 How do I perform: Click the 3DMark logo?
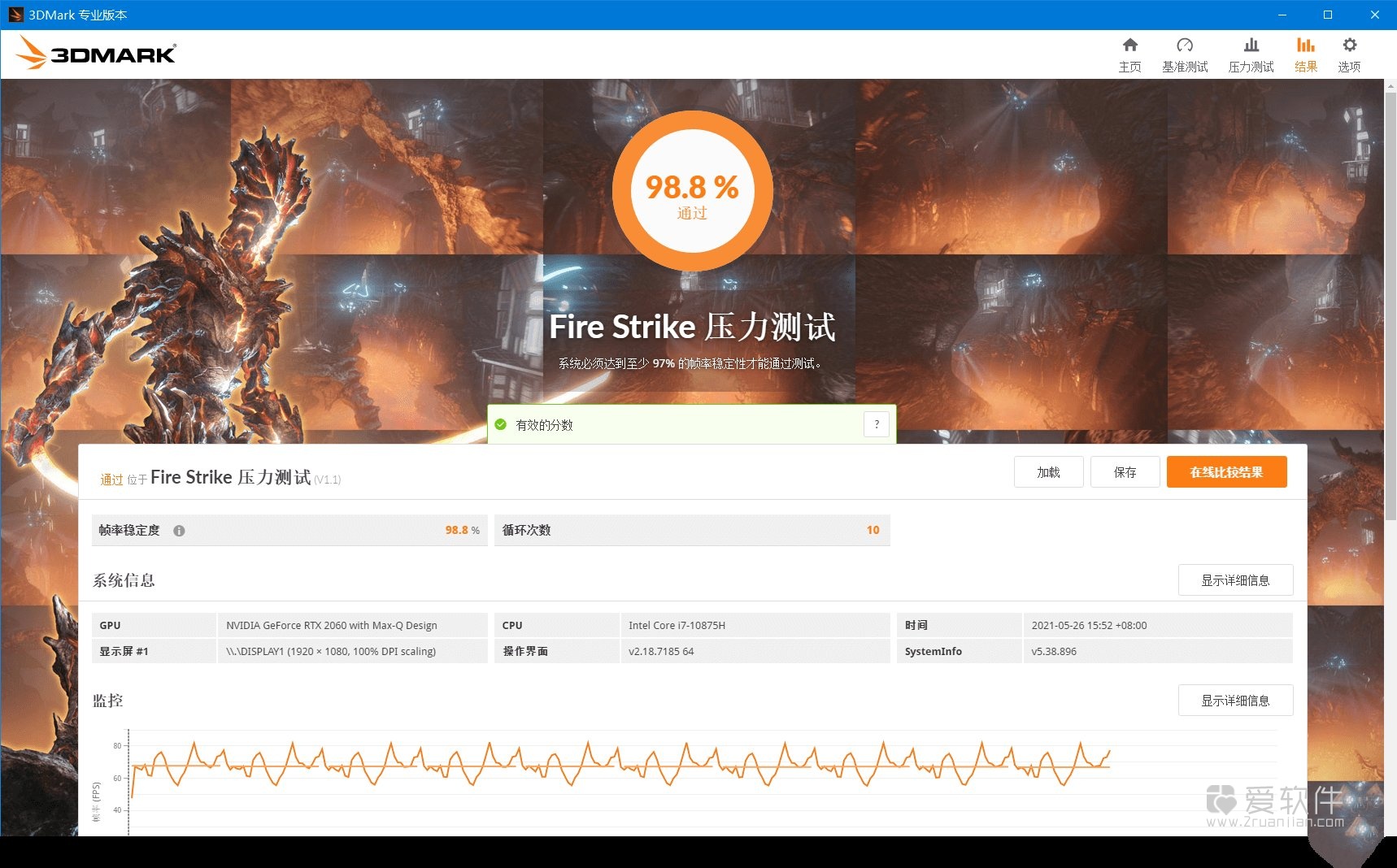(96, 54)
